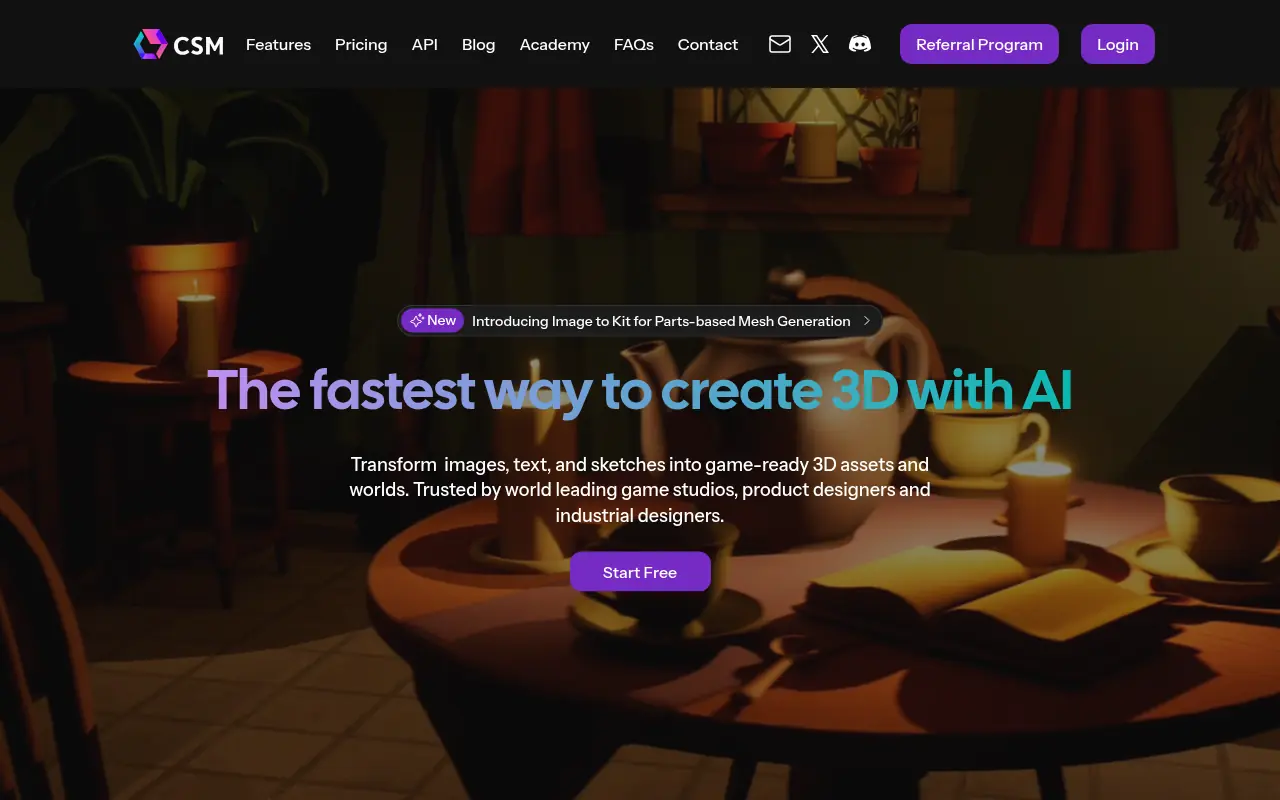Jump to FAQs from the navbar

click(634, 45)
